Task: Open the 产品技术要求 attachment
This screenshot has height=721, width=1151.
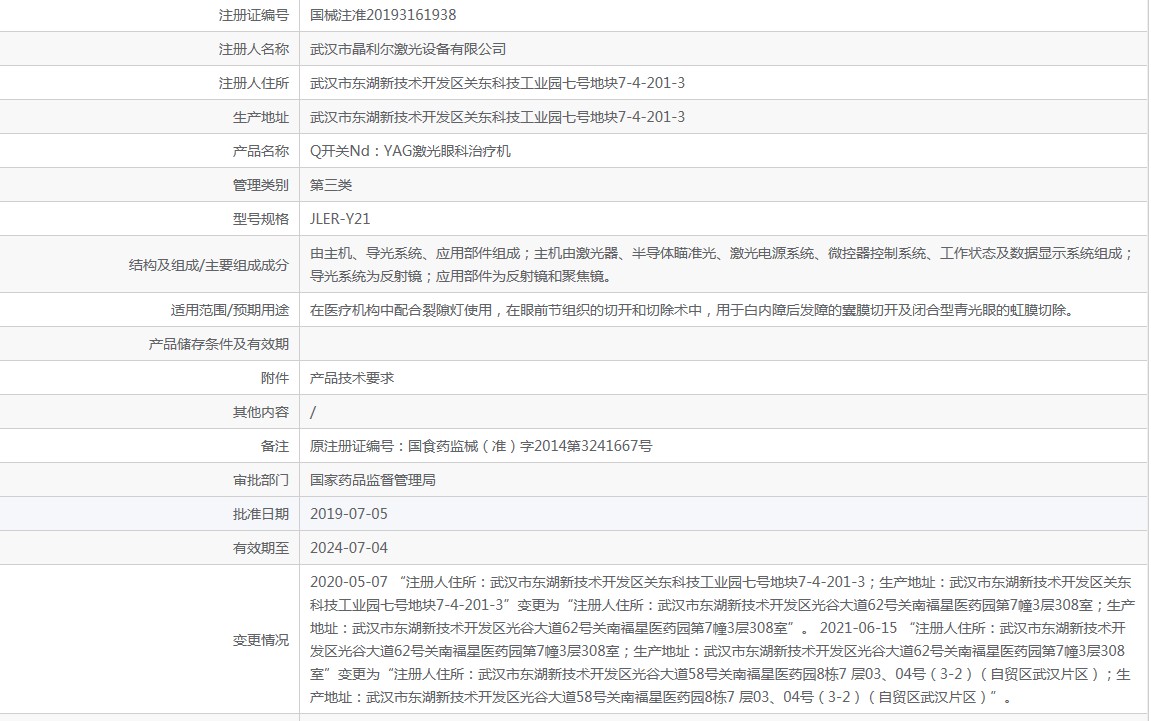Action: point(352,378)
